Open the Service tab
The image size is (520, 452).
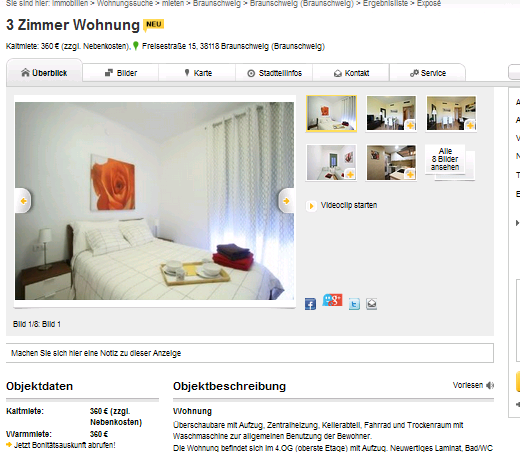[428, 73]
